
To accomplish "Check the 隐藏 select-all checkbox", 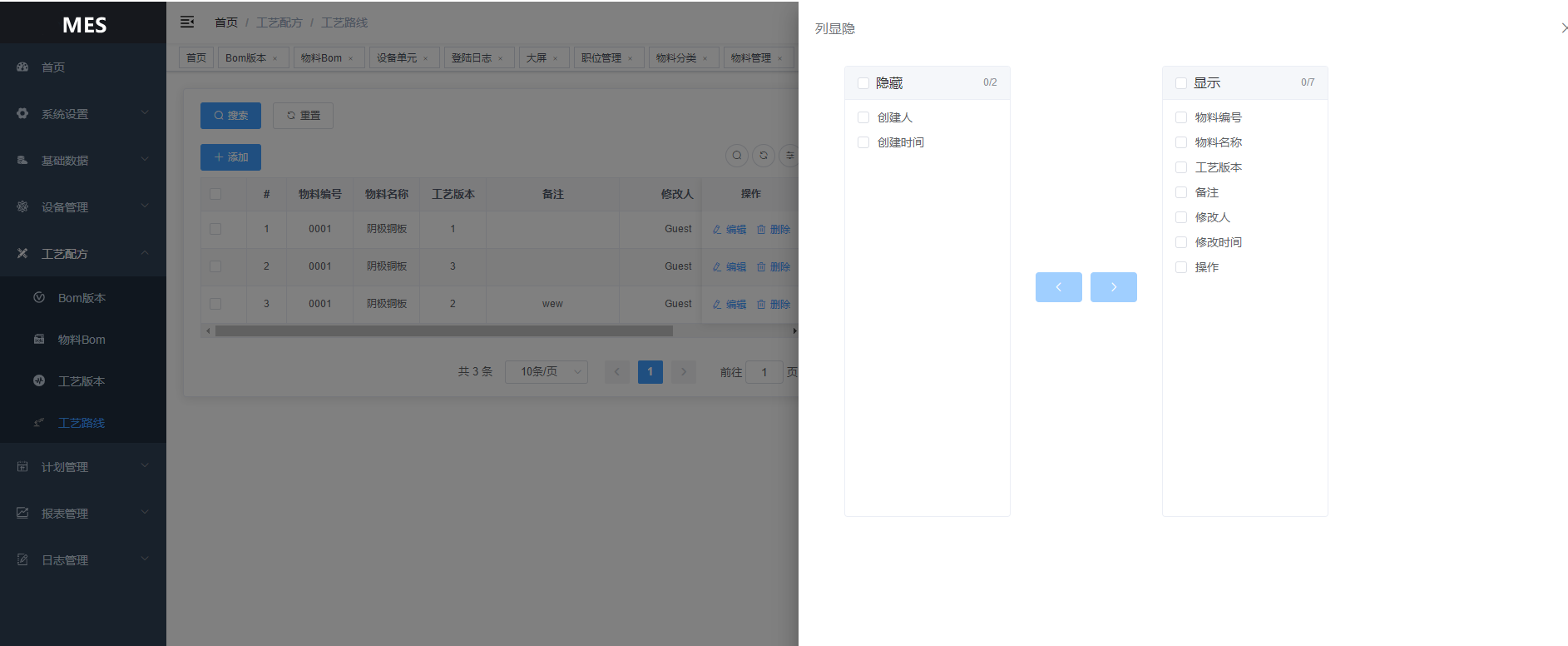I will pyautogui.click(x=863, y=83).
